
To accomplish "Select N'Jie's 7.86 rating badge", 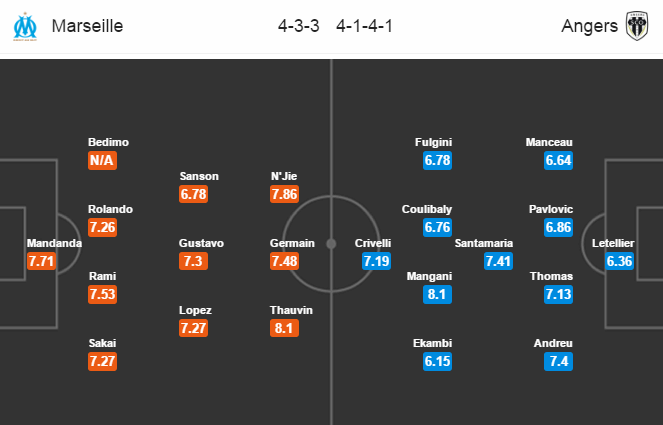I will click(284, 194).
